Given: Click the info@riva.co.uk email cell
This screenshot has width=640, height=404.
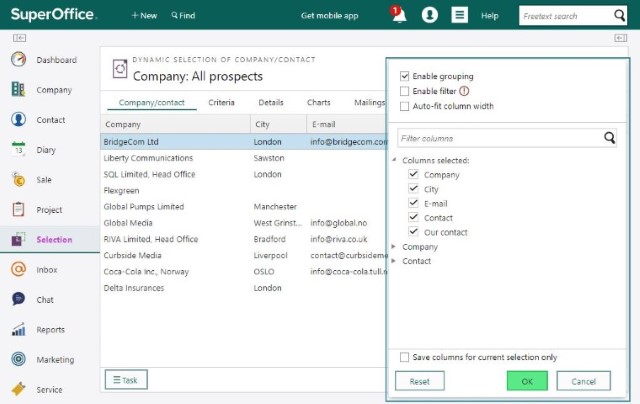Looking at the screenshot, I should click(338, 239).
